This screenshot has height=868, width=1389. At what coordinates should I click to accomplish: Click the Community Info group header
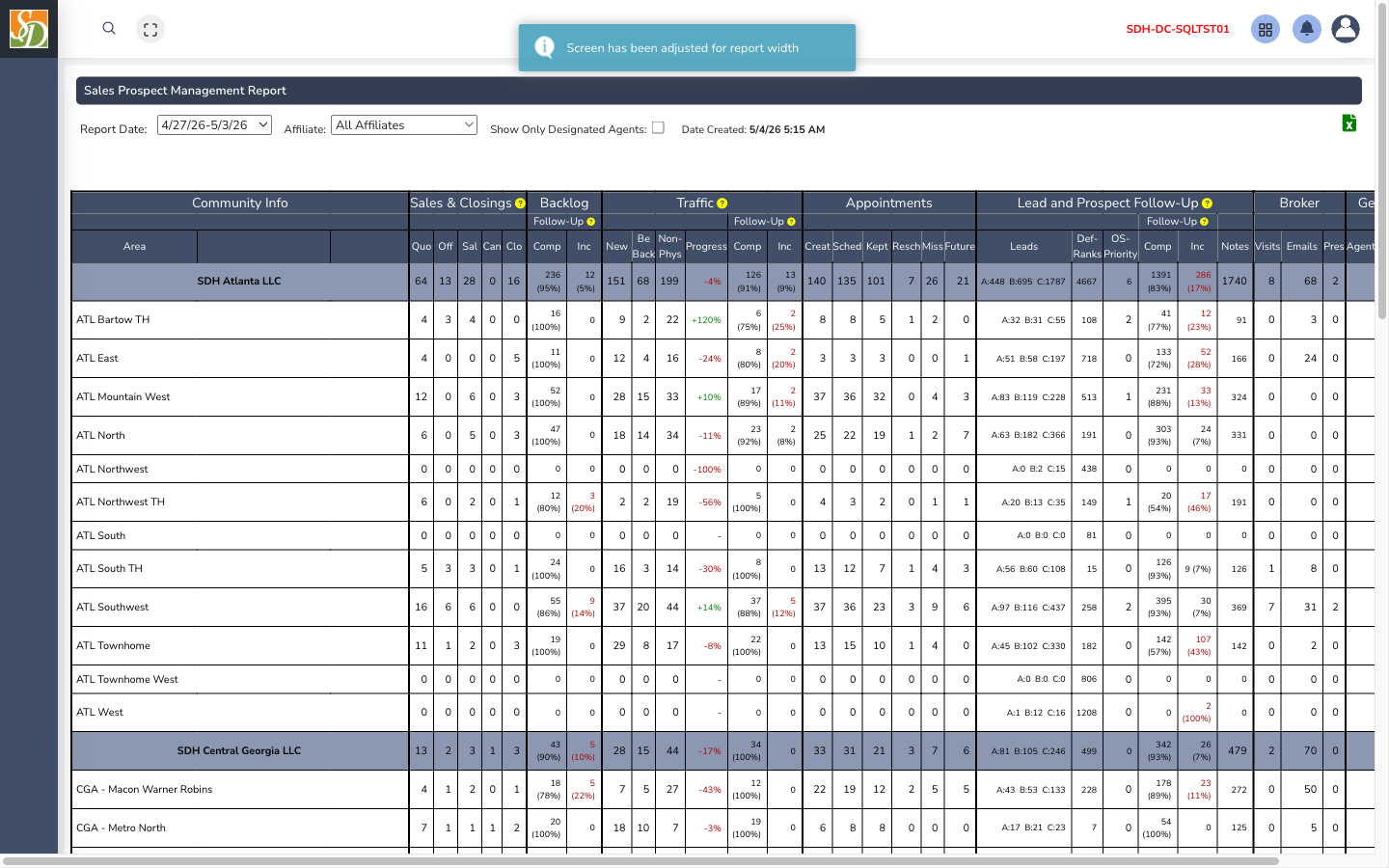tap(240, 203)
